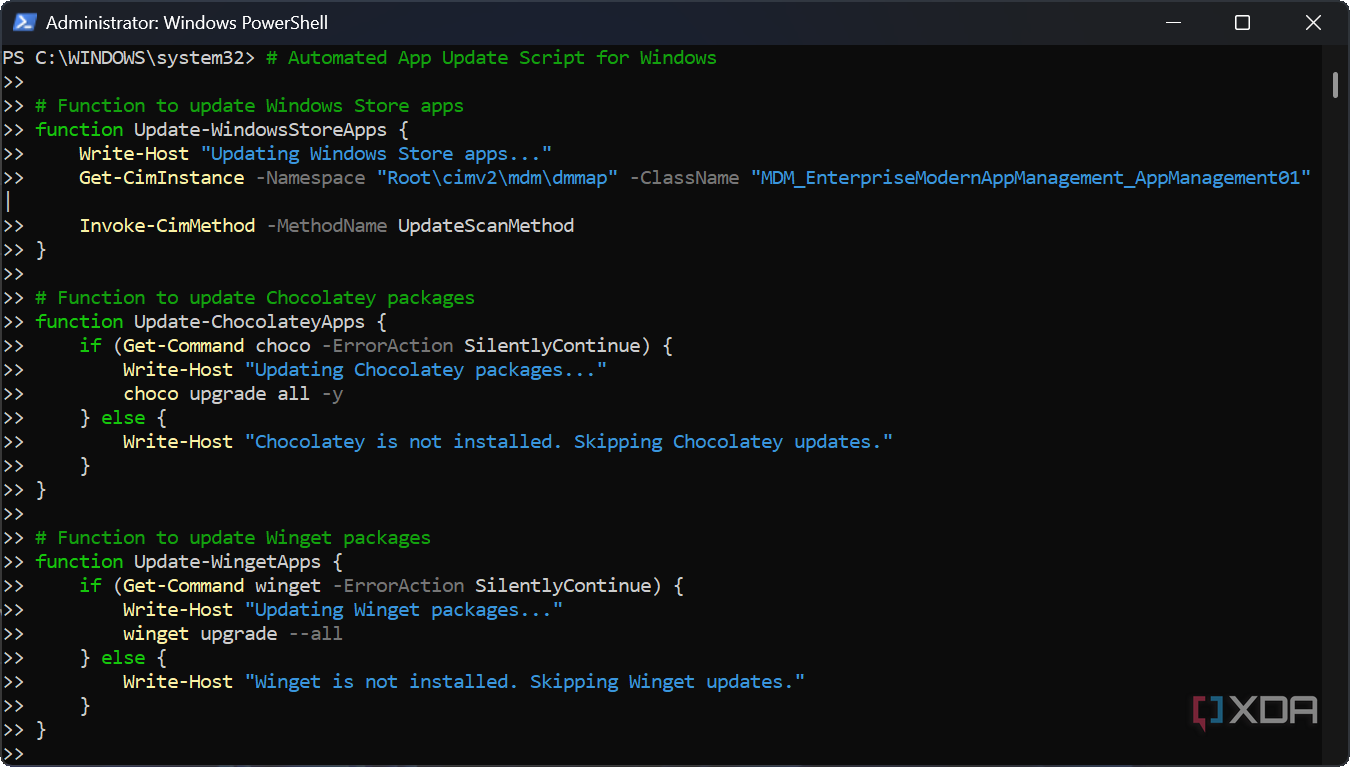Click the 'Function to update Winget packages' comment
This screenshot has width=1350, height=767.
[x=233, y=538]
